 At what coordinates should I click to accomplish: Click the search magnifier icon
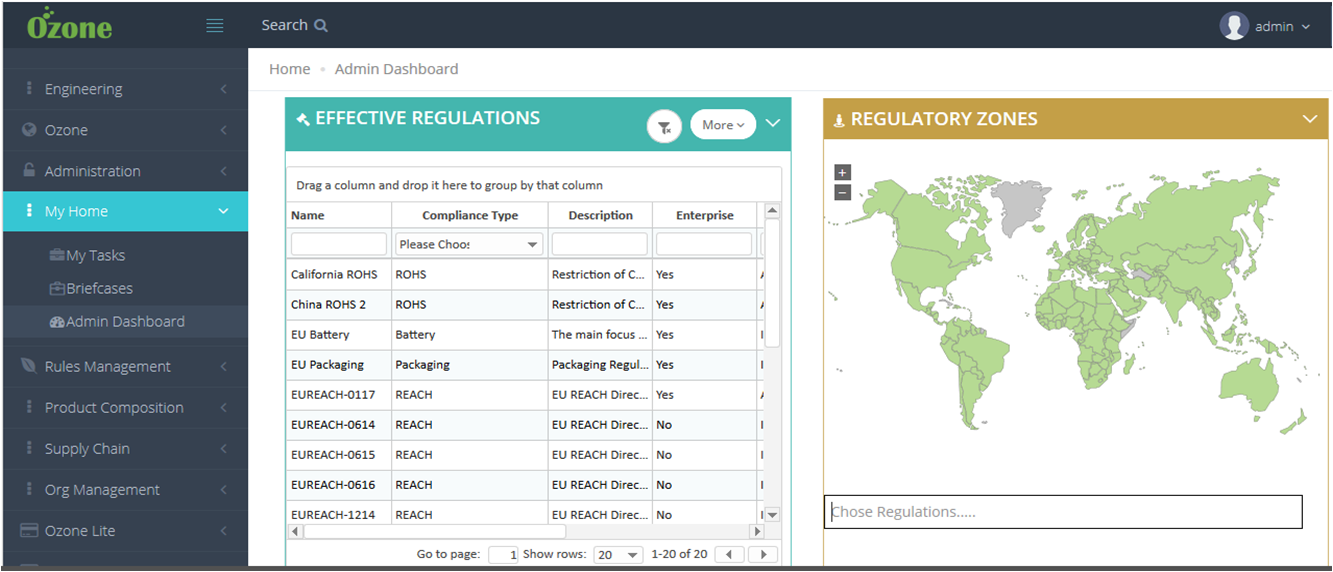pos(321,26)
